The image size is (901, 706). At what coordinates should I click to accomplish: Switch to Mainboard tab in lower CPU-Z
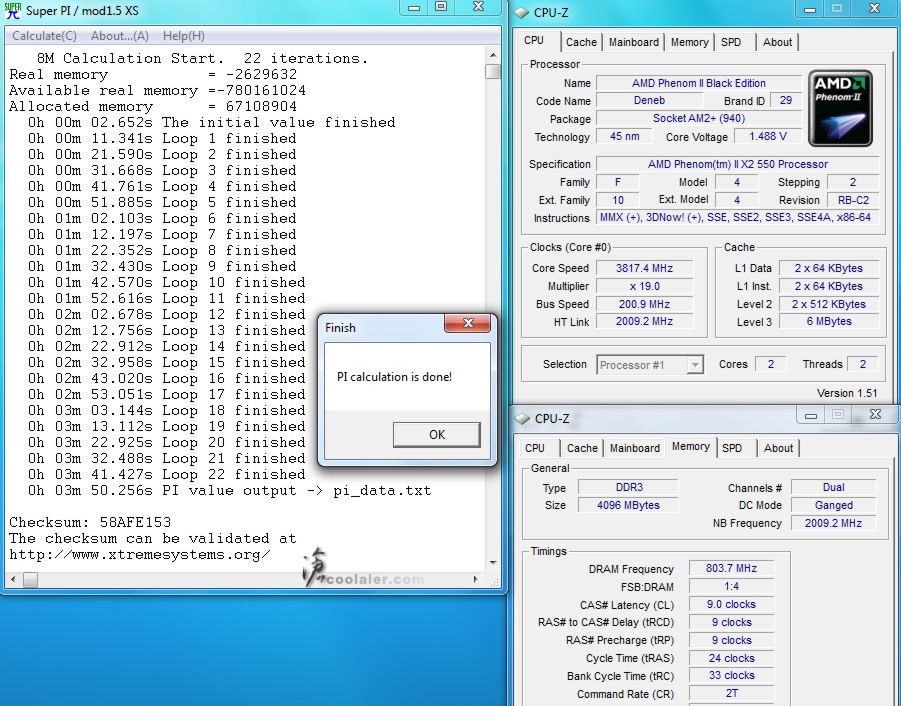pos(634,448)
